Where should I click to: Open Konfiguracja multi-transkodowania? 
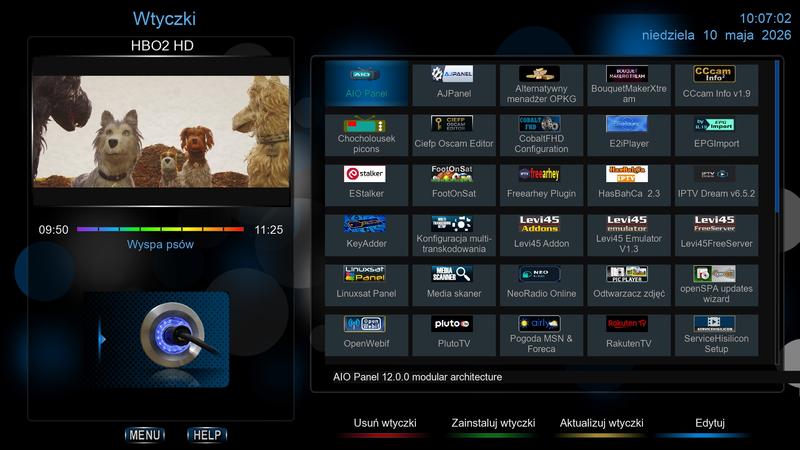click(x=454, y=235)
